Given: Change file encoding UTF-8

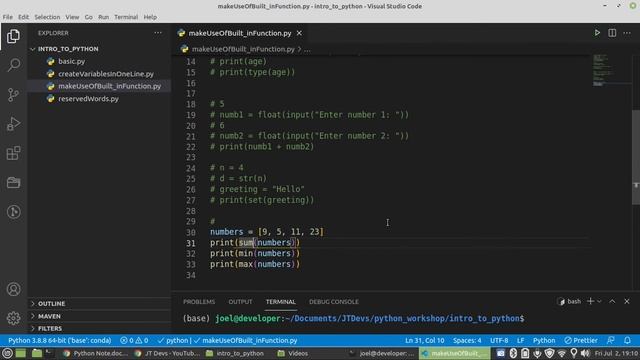Looking at the screenshot, I should pyautogui.click(x=499, y=340).
